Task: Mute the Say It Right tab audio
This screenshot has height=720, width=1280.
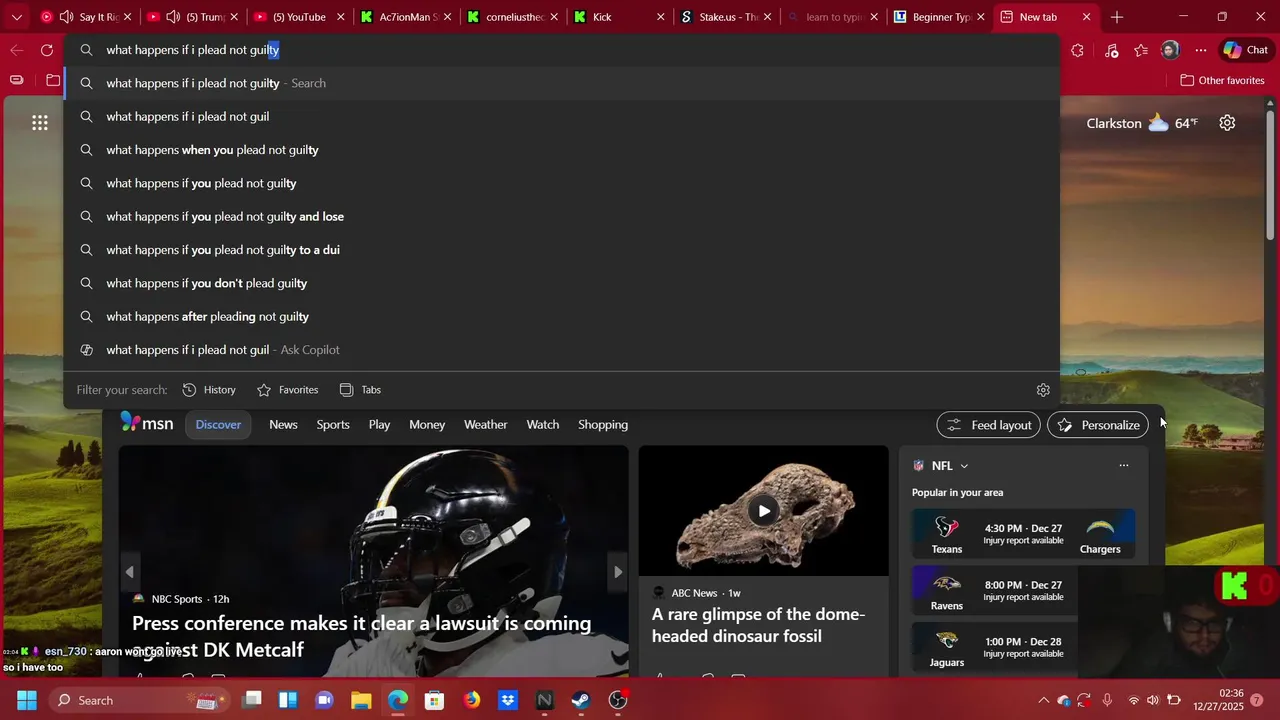Action: pyautogui.click(x=66, y=17)
